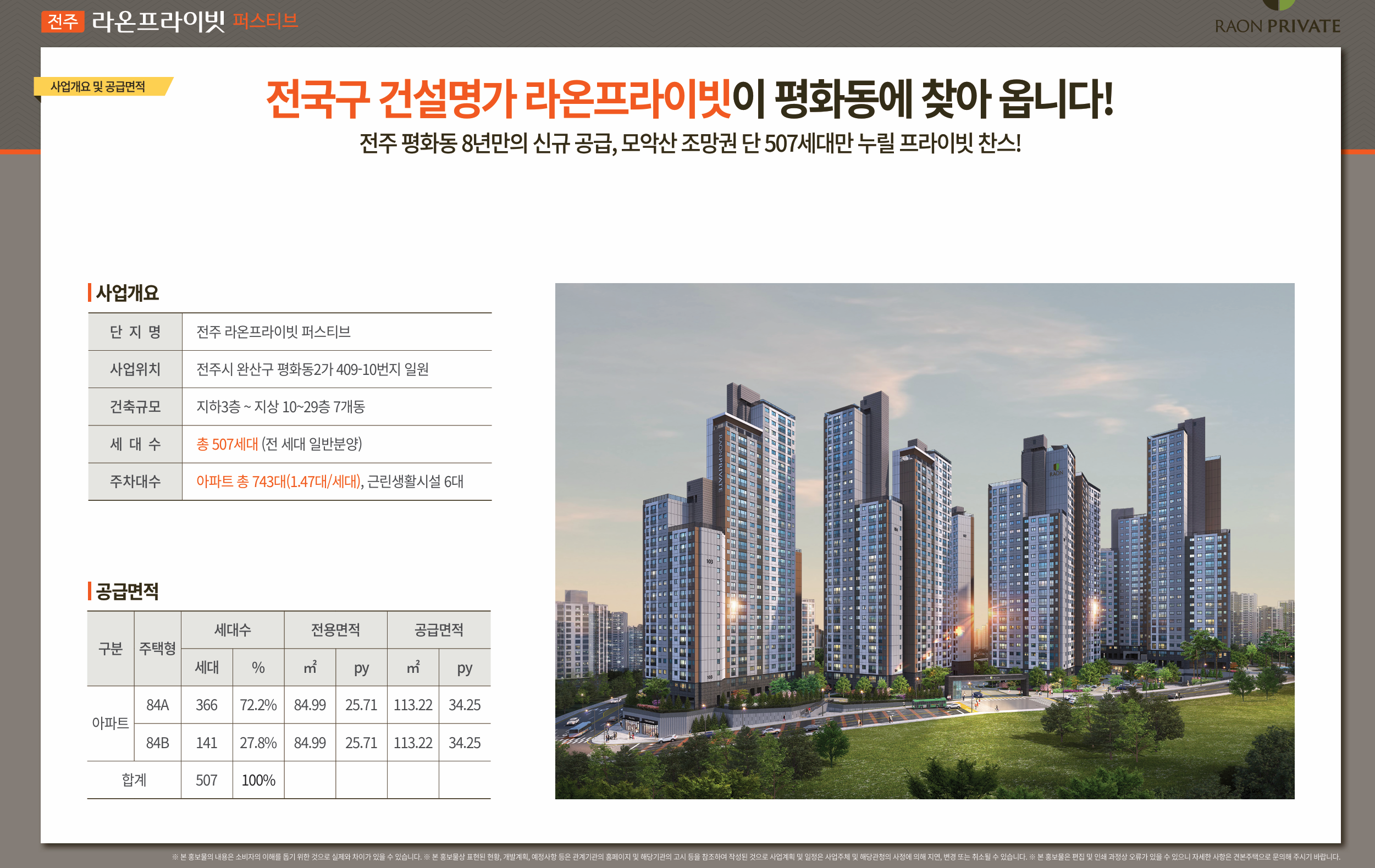Click the orange 총 507세대 text

point(227,444)
